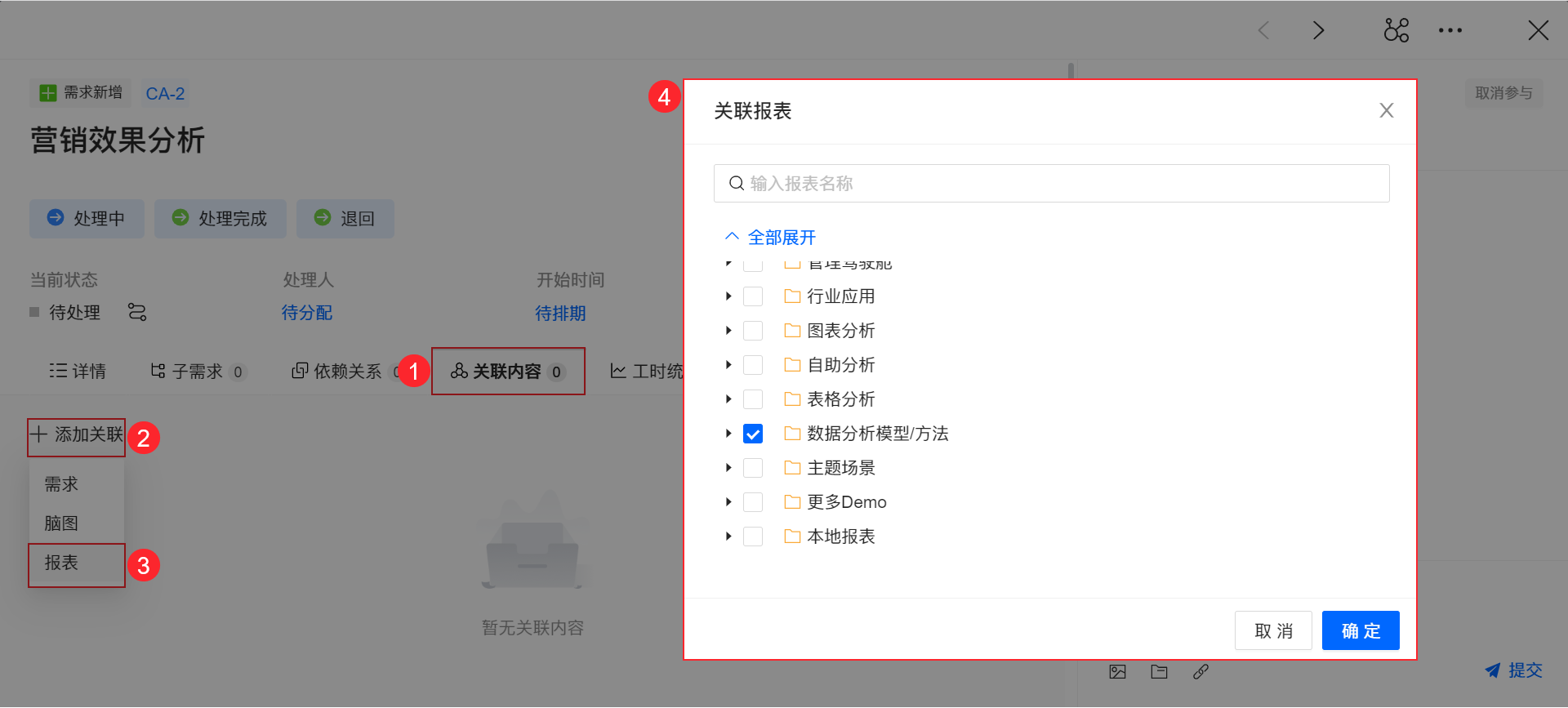Click the 处理完成 status button
The width and height of the screenshot is (1568, 708).
click(x=220, y=219)
